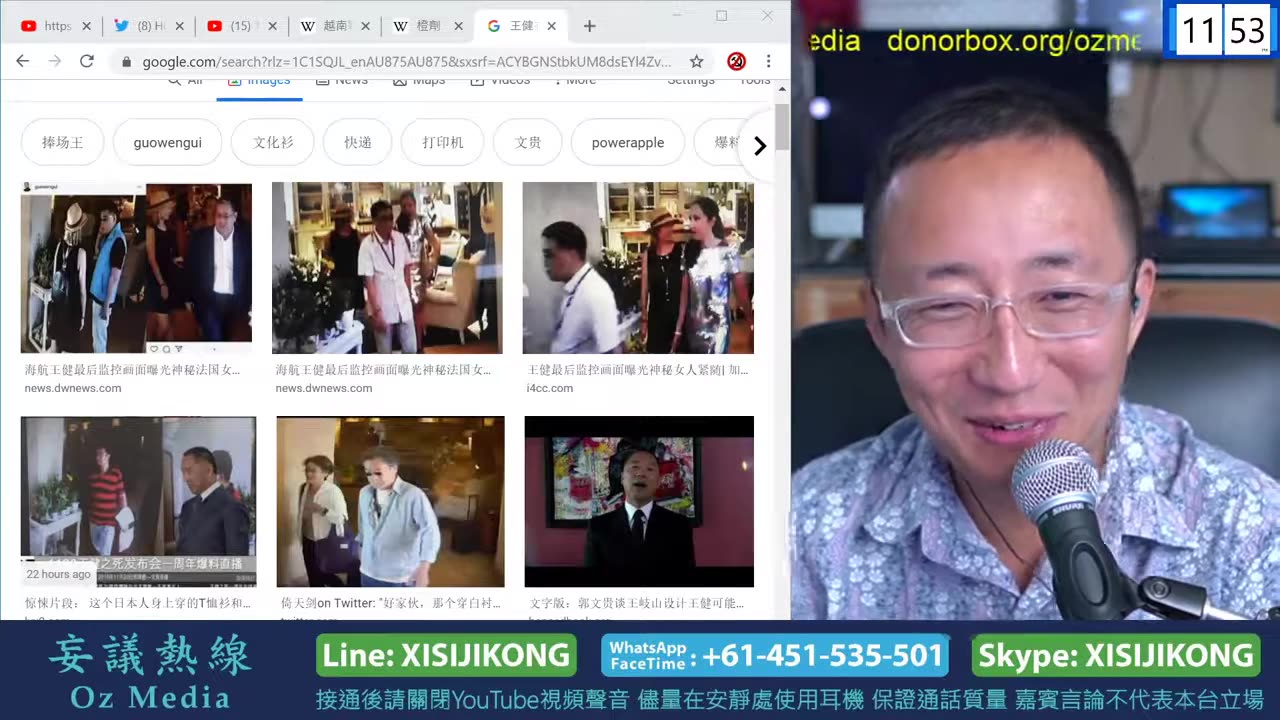Filter results by the 文化衫 chip
Viewport: 1280px width, 720px height.
click(x=273, y=142)
